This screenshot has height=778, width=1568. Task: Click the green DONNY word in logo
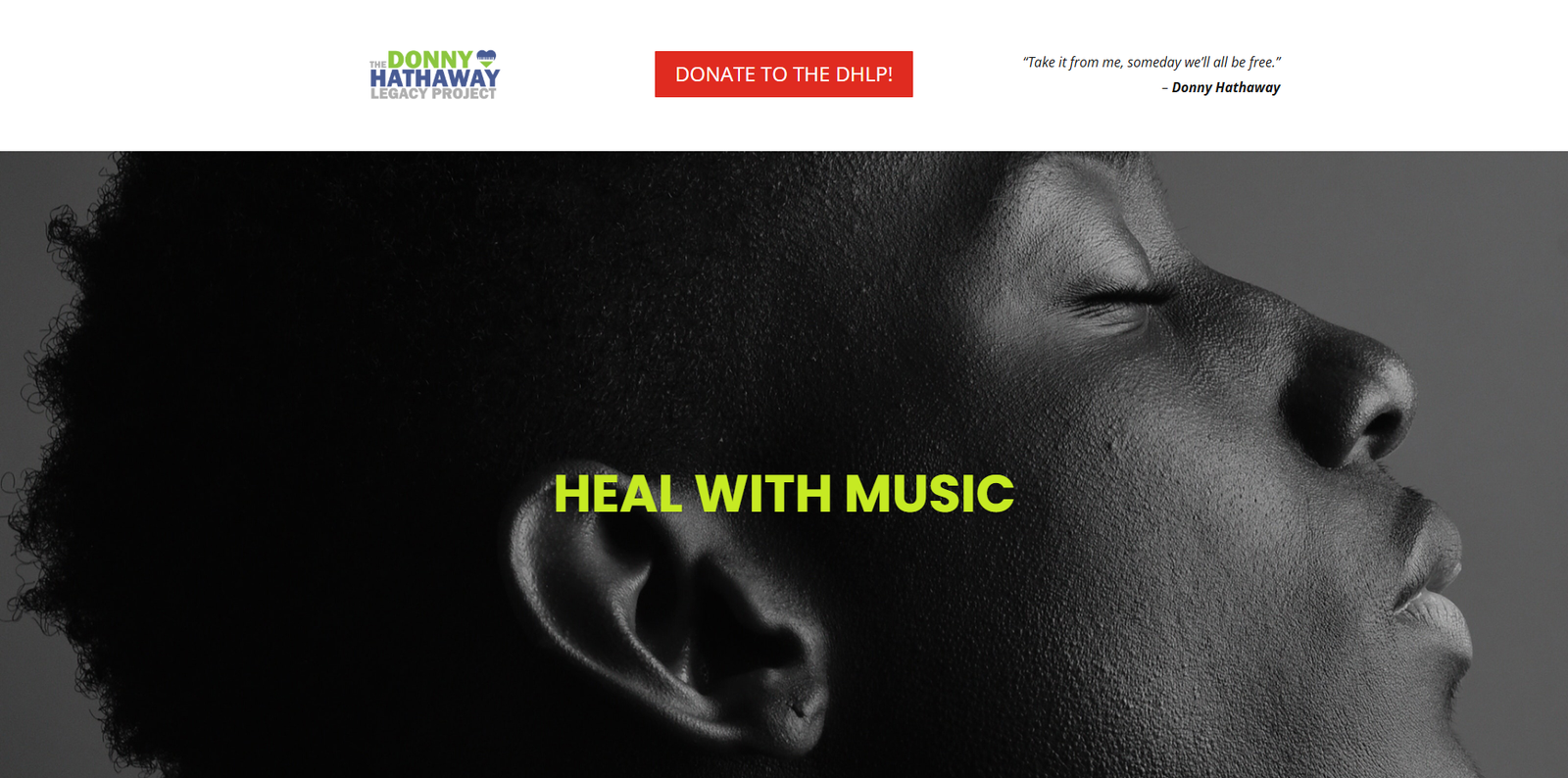pyautogui.click(x=430, y=60)
